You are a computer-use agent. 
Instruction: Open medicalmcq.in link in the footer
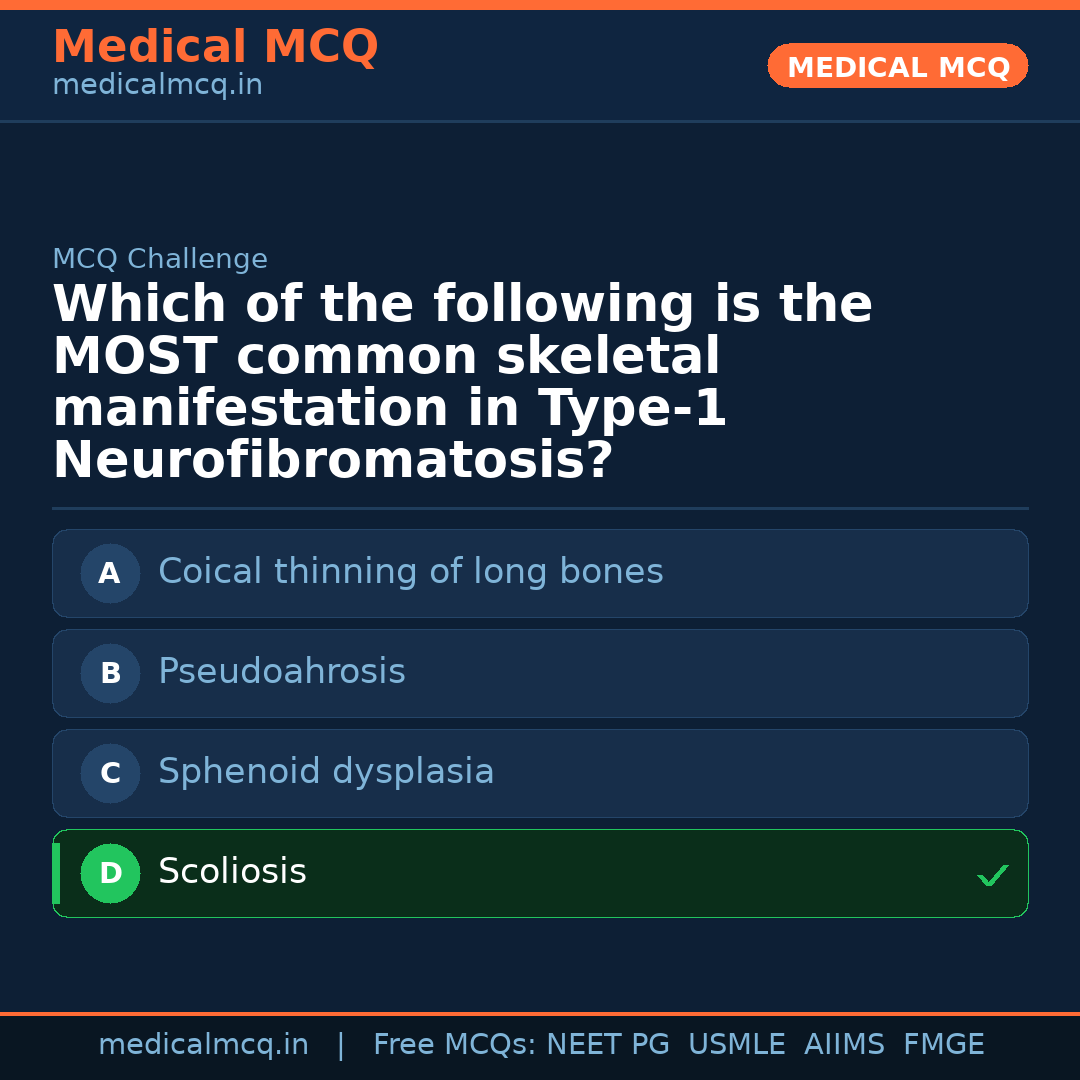203,1045
